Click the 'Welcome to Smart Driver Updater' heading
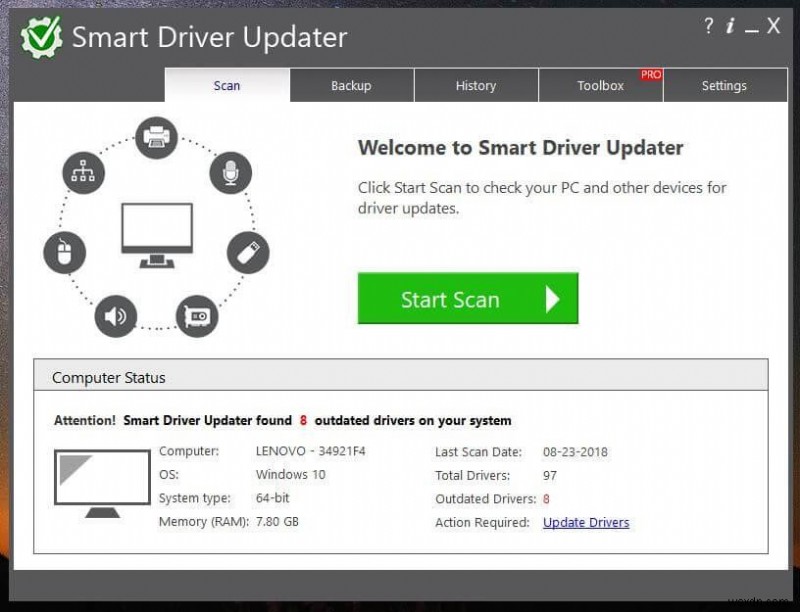 pyautogui.click(x=521, y=148)
